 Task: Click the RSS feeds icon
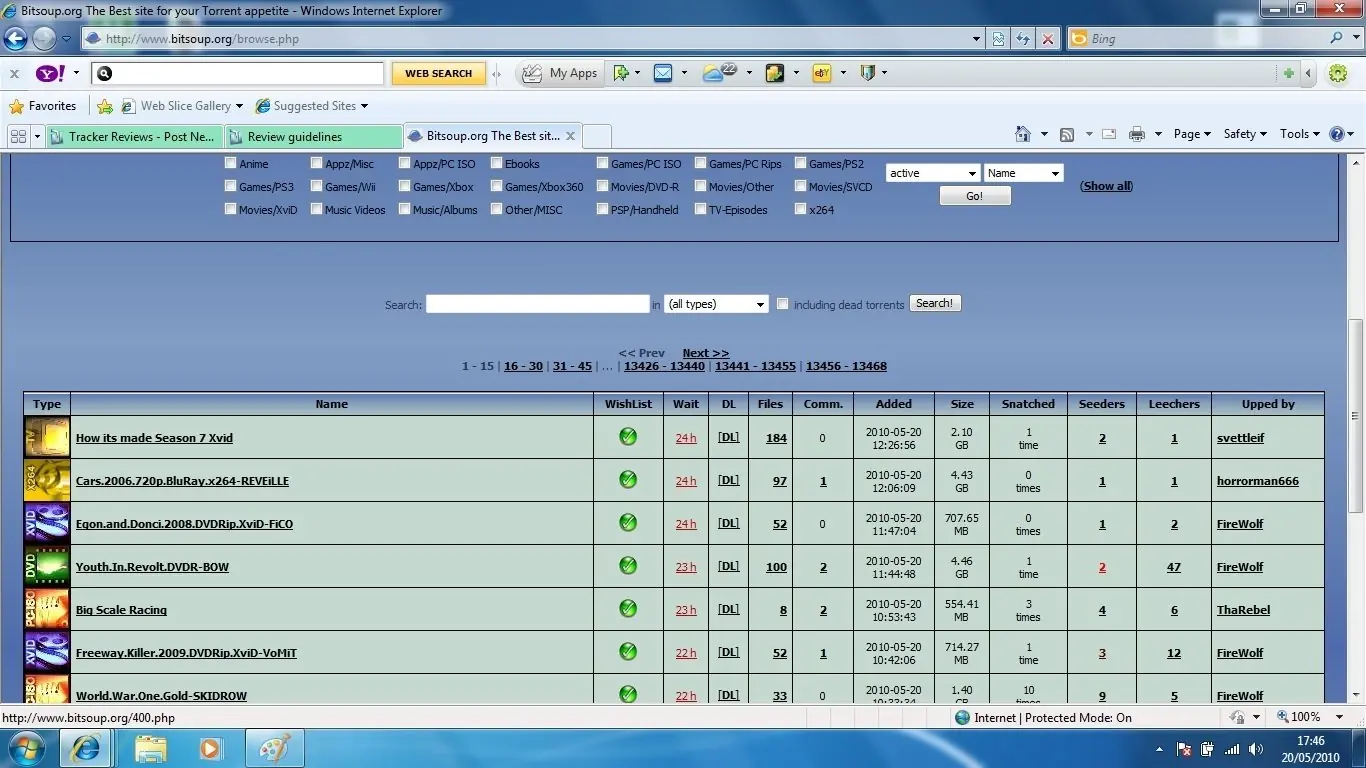coord(1067,134)
